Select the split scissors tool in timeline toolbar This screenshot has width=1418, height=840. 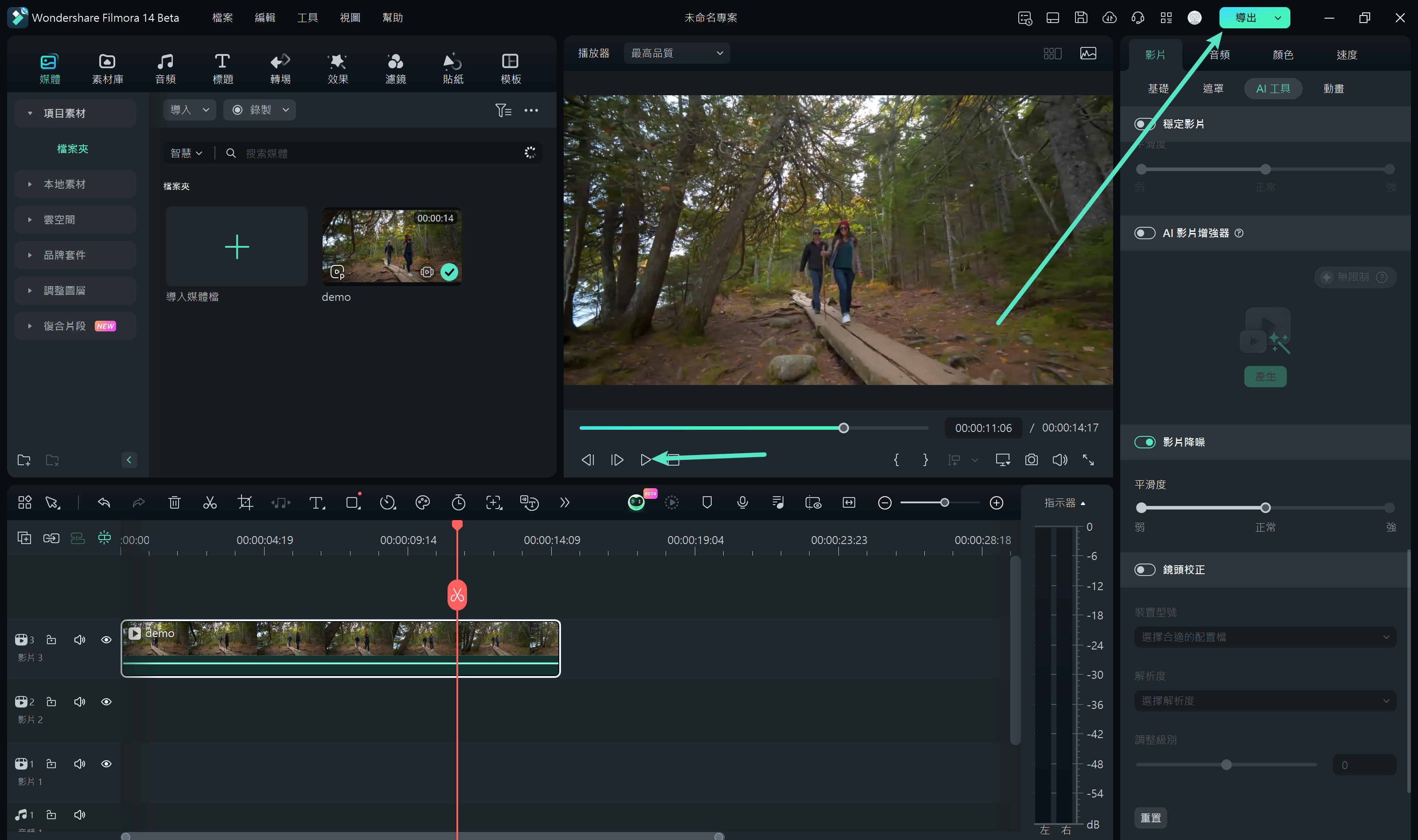point(210,503)
